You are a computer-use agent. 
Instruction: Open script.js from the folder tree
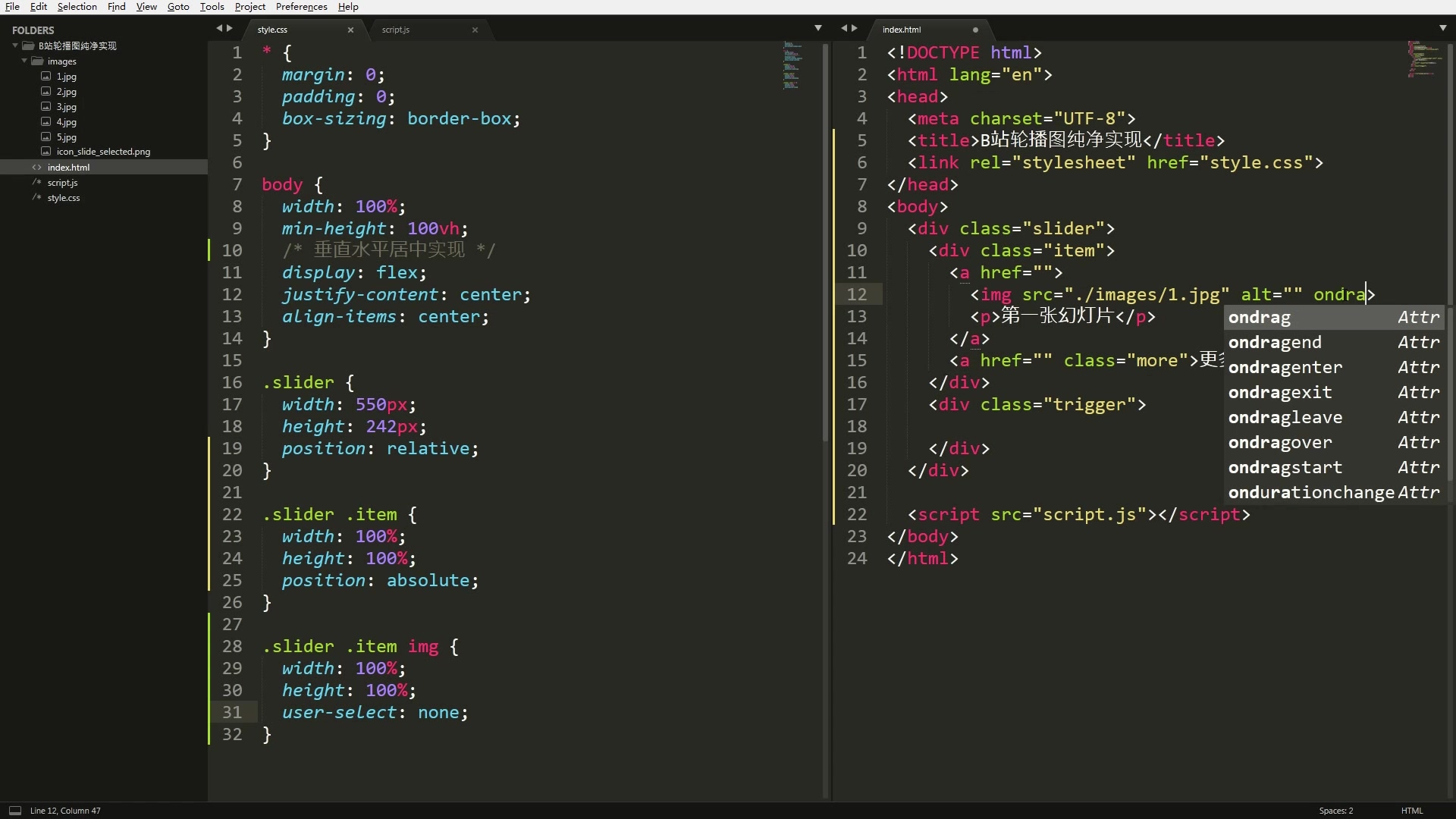[63, 183]
